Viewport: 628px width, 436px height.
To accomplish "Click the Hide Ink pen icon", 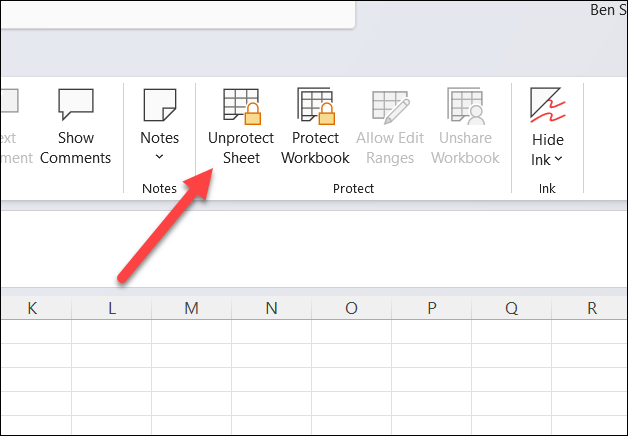I will [x=547, y=106].
